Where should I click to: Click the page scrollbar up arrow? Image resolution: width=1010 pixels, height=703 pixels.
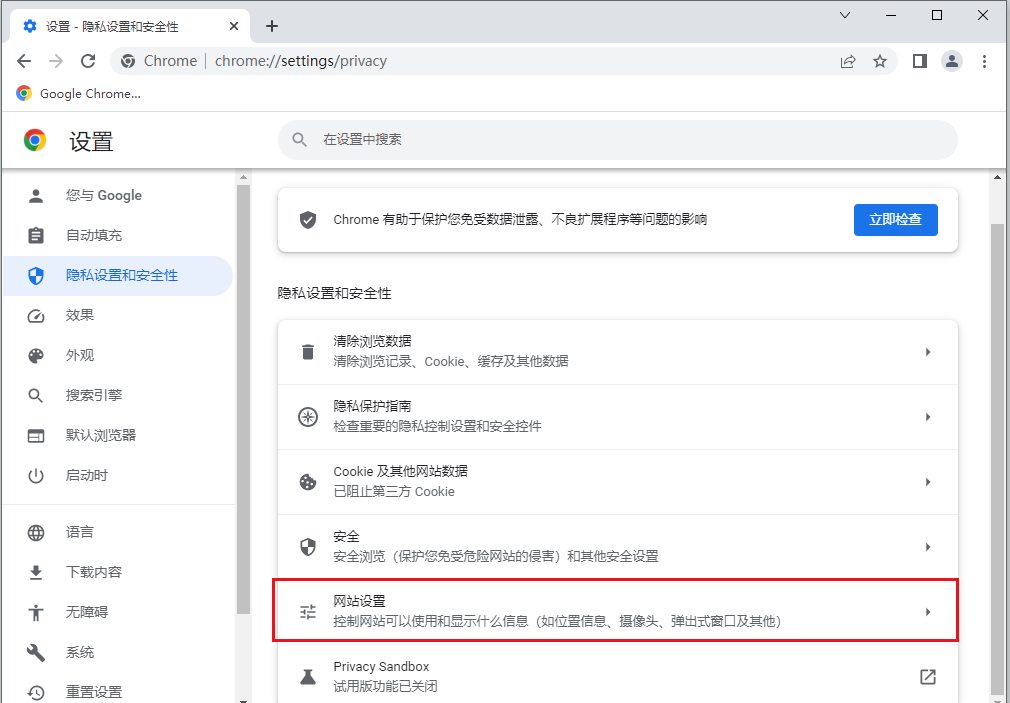(997, 177)
